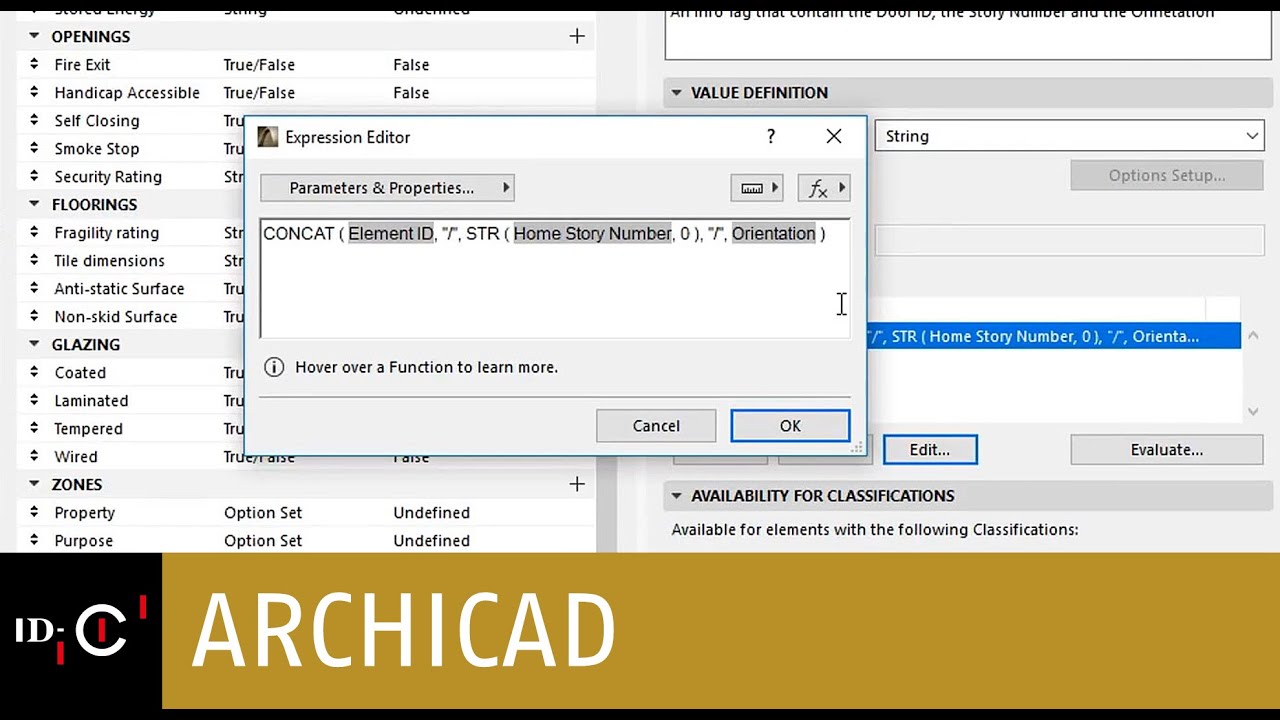Collapse the FLOORINGS group
This screenshot has width=1280, height=720.
[34, 204]
